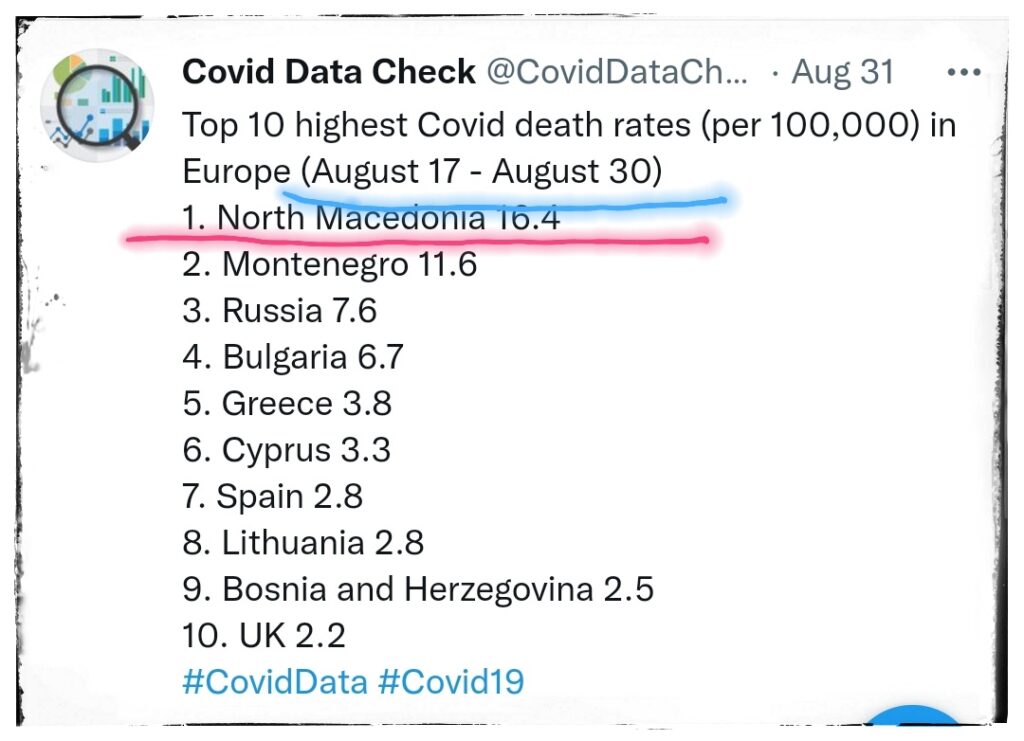This screenshot has height=741, width=1024.
Task: Click '9. Bosnia and Herzegovina 2.5' line
Action: 418,589
